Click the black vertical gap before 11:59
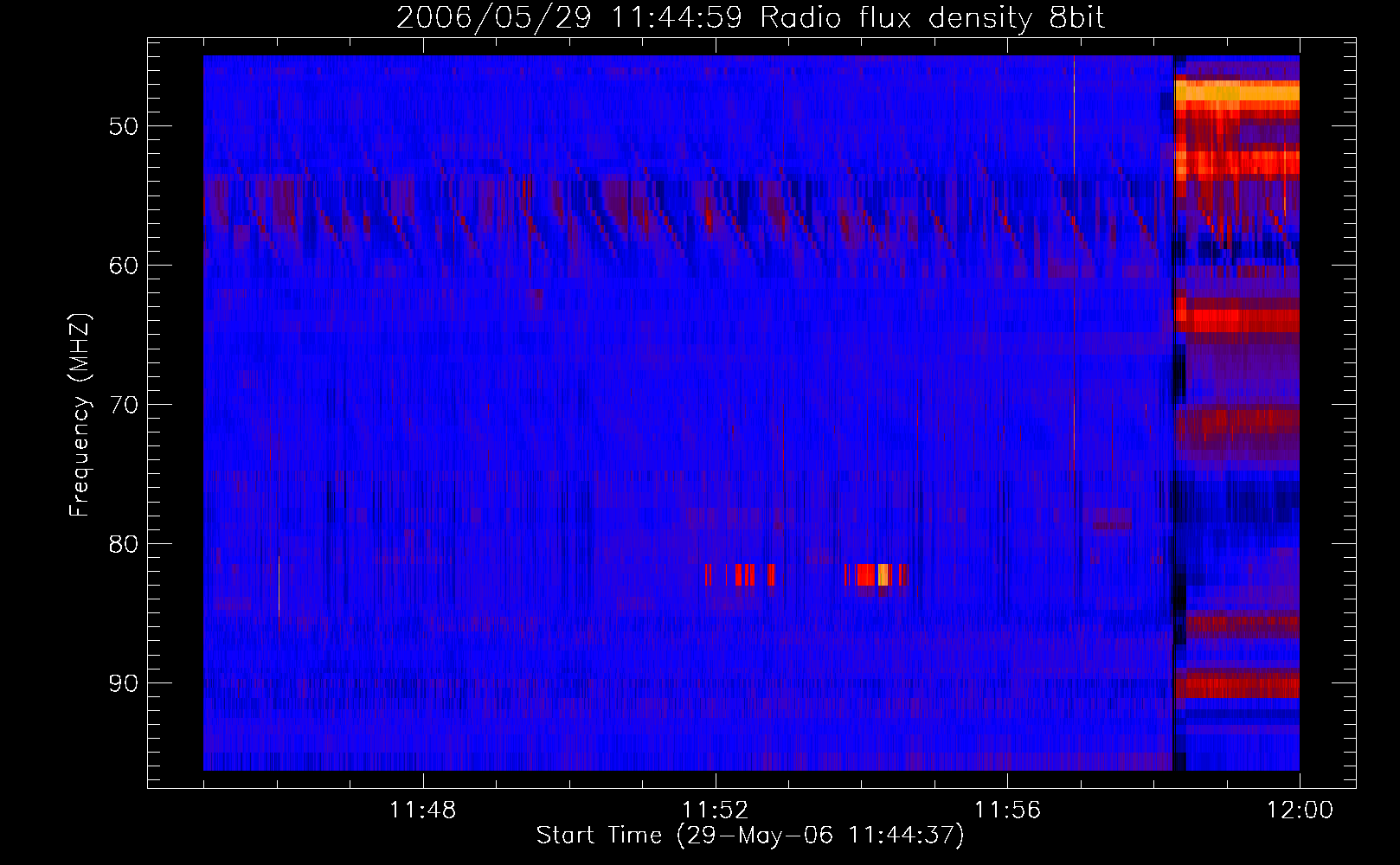Viewport: 1400px width, 865px height. [x=1173, y=413]
